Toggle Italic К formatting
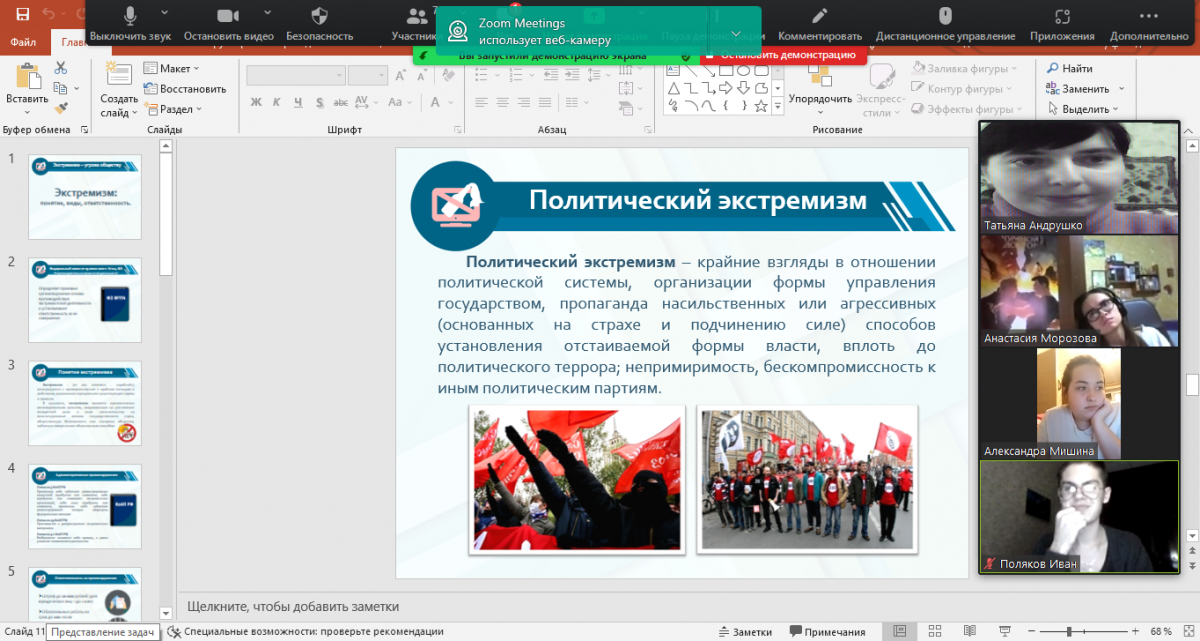The height and width of the screenshot is (641, 1200). [x=276, y=102]
